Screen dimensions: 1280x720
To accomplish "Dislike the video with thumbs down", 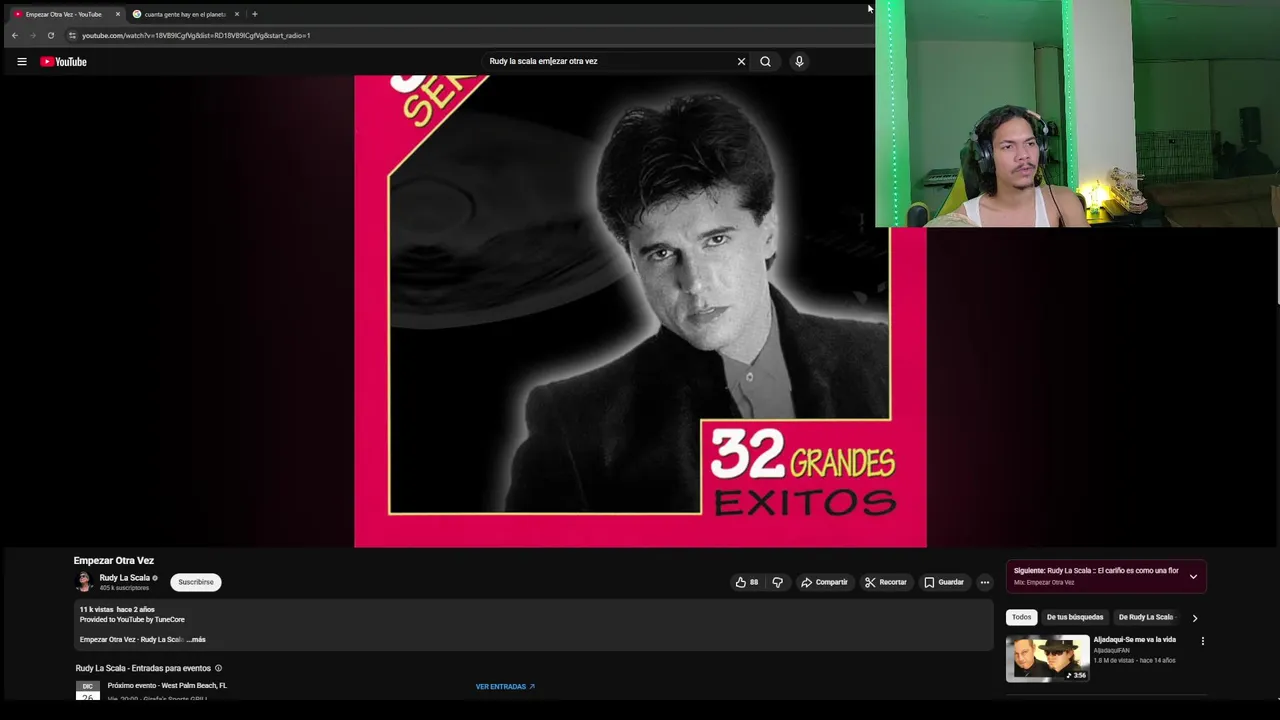I will tap(777, 582).
